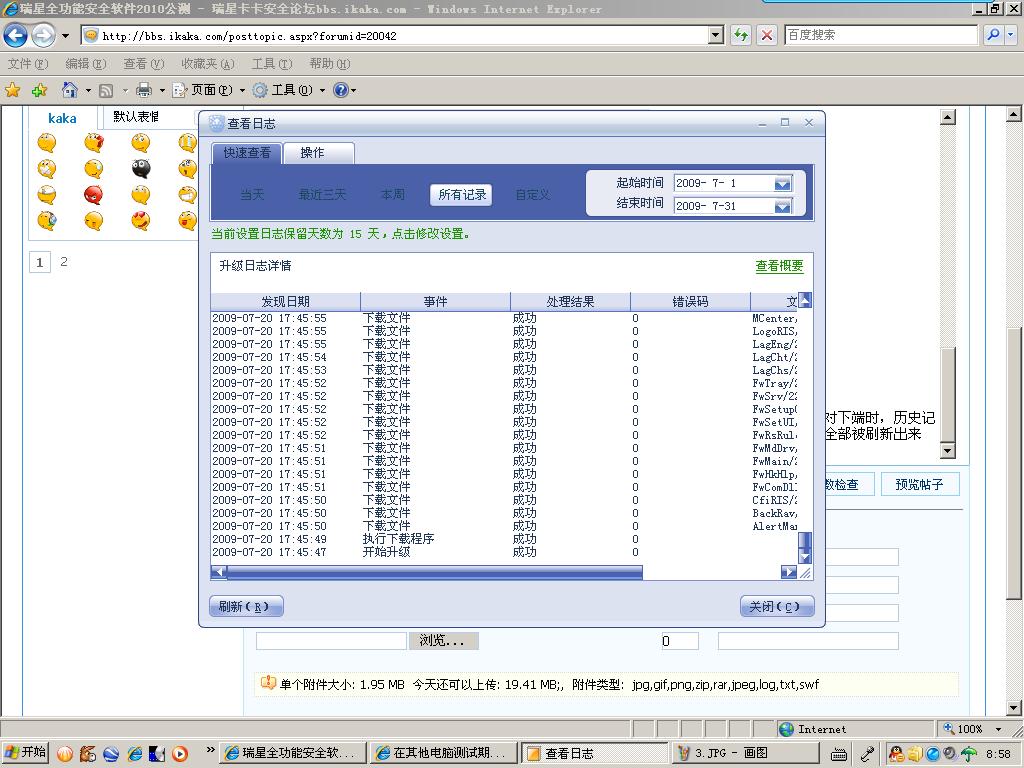Open the Favorites star icon
The height and width of the screenshot is (768, 1024).
tap(13, 90)
